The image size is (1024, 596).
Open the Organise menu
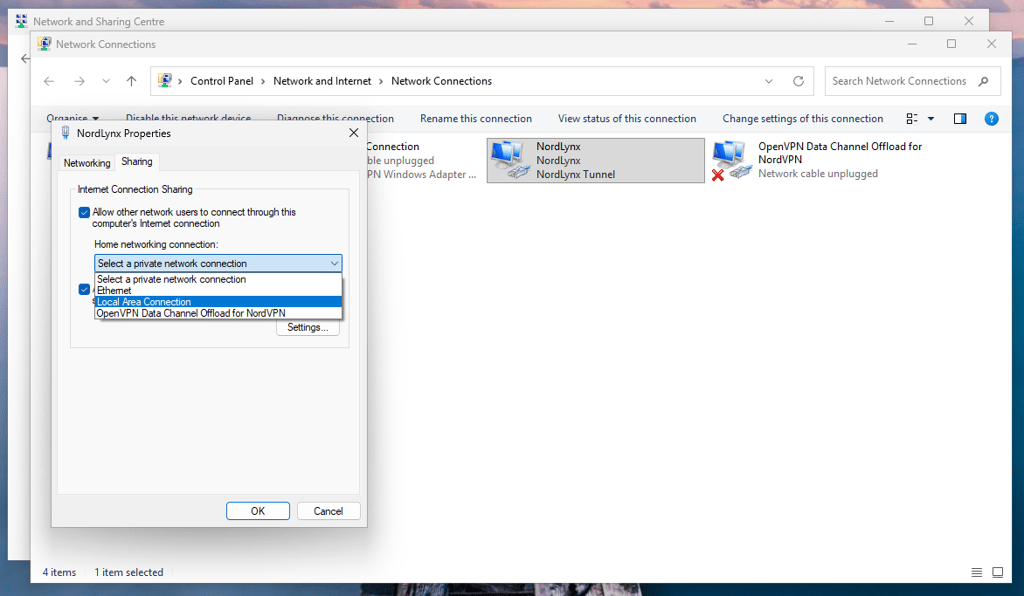point(72,118)
